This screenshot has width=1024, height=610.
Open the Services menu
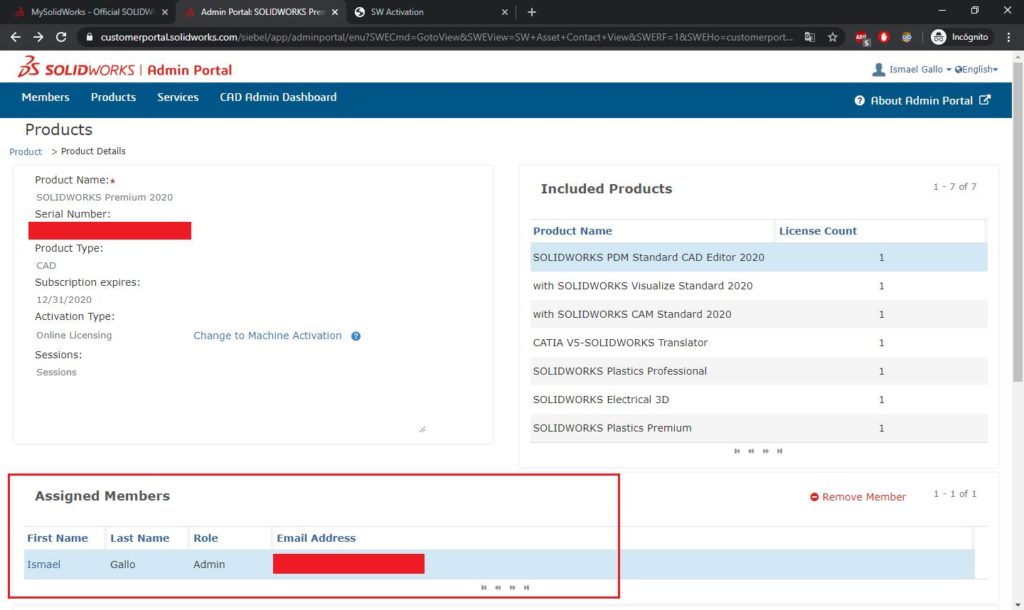[178, 97]
